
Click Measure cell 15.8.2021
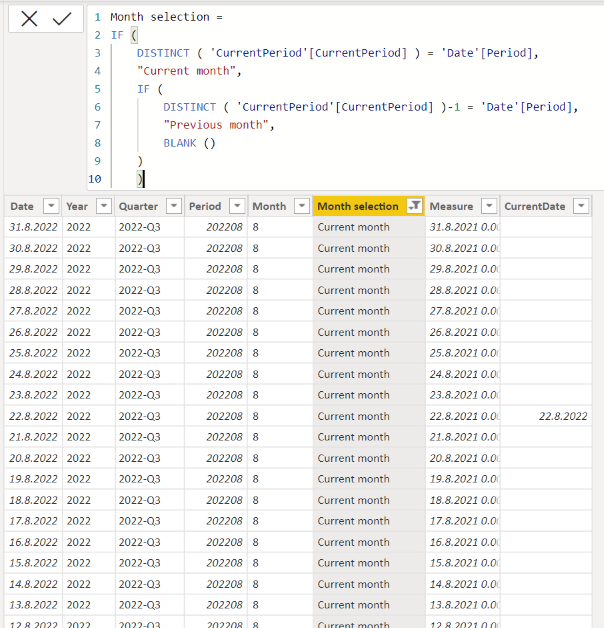[x=464, y=563]
